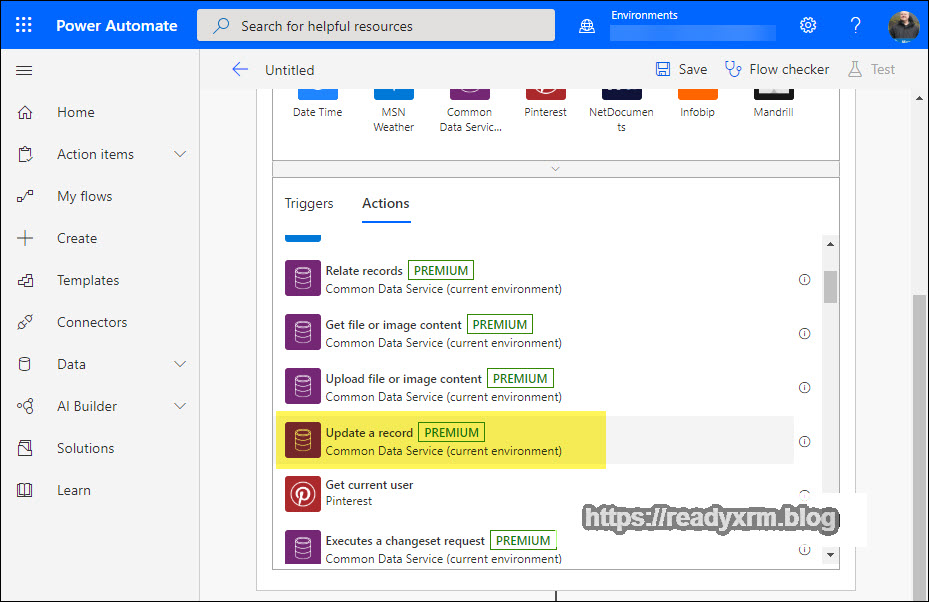Select the Pinterest connector icon
929x602 pixels.
pos(545,96)
